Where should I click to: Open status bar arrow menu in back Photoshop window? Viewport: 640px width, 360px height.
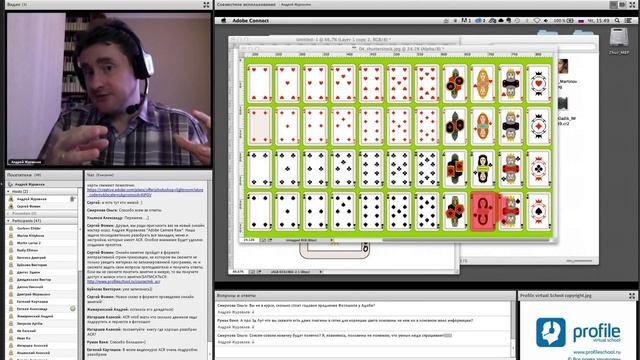pos(320,271)
